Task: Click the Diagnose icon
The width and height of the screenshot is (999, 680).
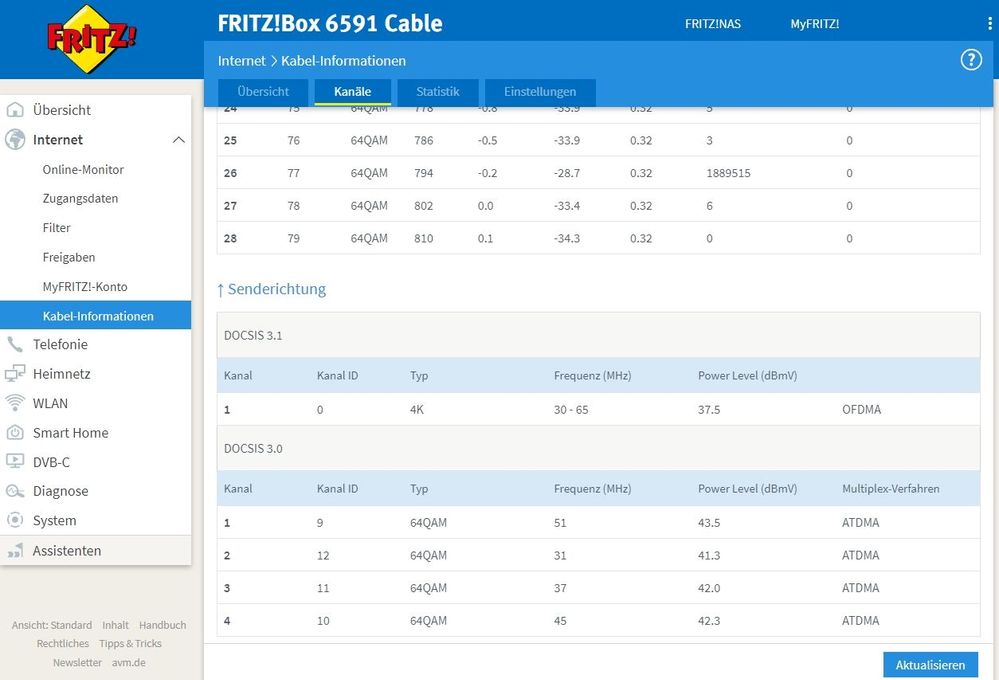Action: pyautogui.click(x=15, y=491)
